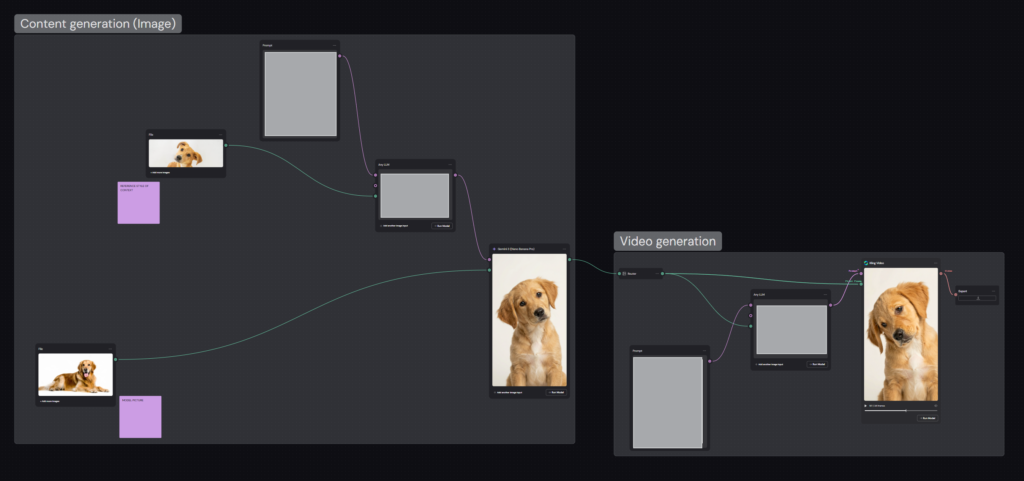Screen dimensions: 1024x481
Task: Open three-dot menu on video Any LLM node
Action: 825,295
